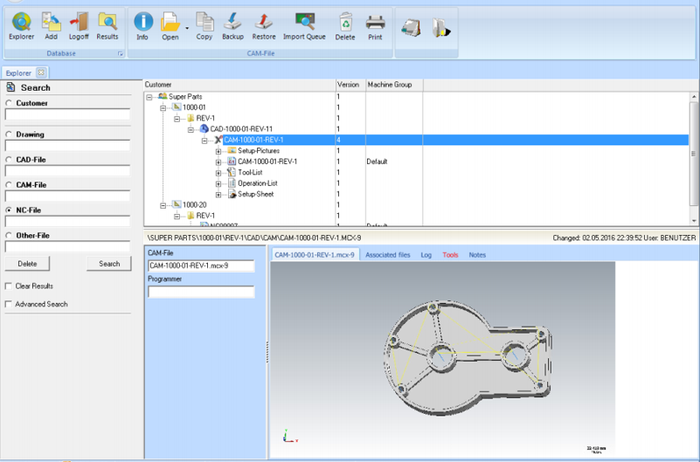Expand the Open button dropdown arrow

pos(187,28)
